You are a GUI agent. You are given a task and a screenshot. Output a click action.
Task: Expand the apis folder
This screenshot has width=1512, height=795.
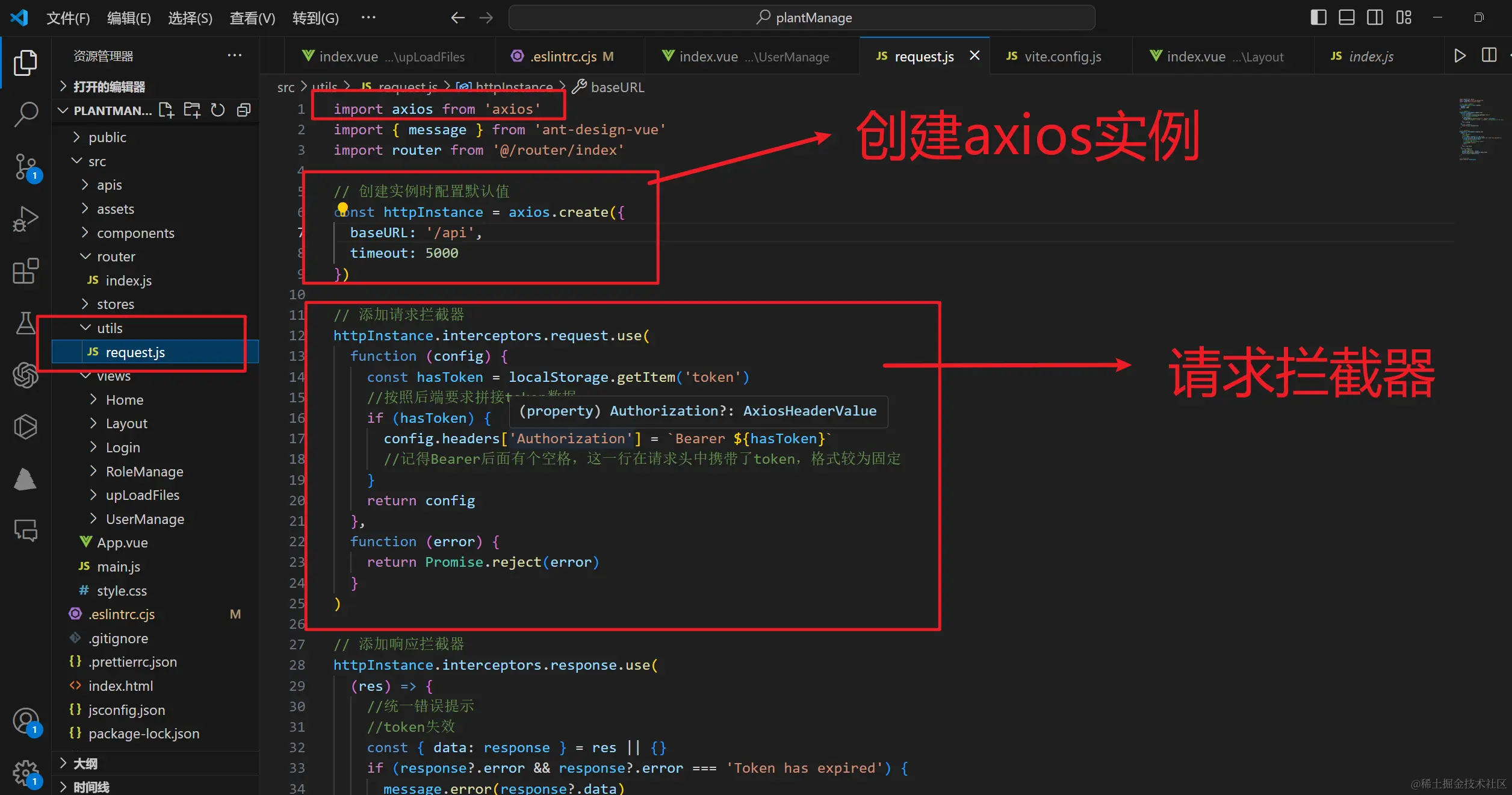pyautogui.click(x=155, y=185)
